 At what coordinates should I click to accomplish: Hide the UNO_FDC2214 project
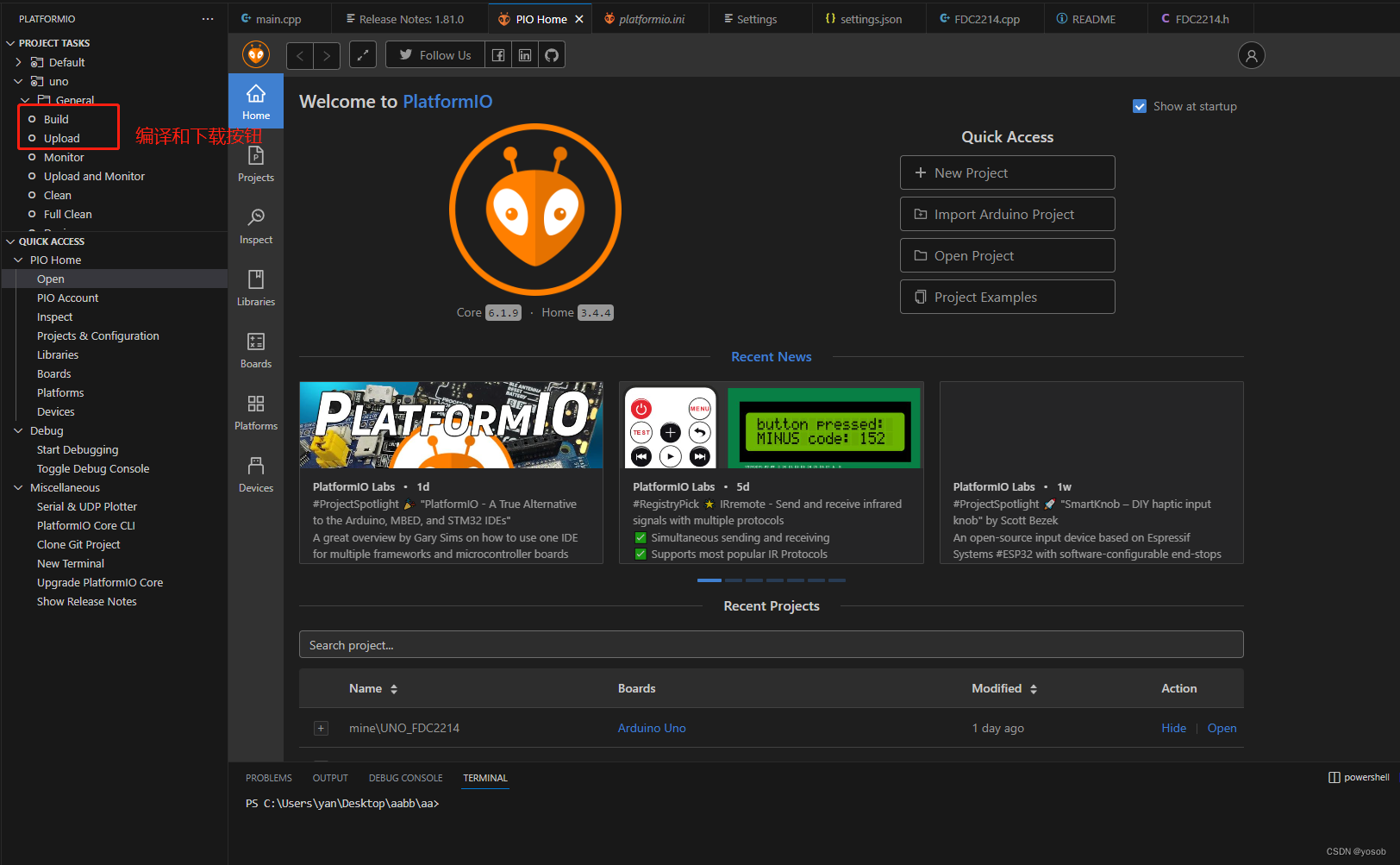click(1173, 728)
